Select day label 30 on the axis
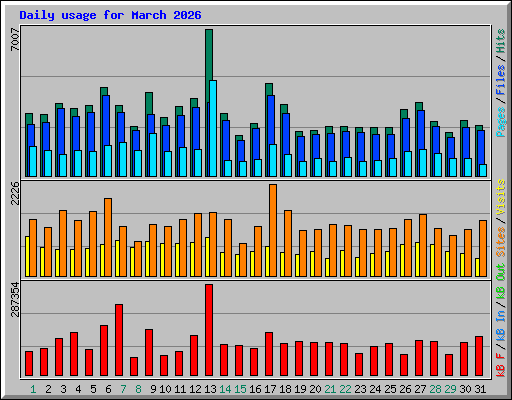The image size is (512, 400). [465, 389]
